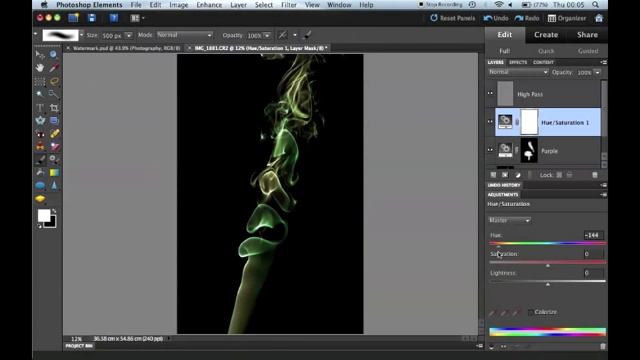Hide the High Pass layer
Image resolution: width=640 pixels, height=360 pixels.
coord(490,93)
